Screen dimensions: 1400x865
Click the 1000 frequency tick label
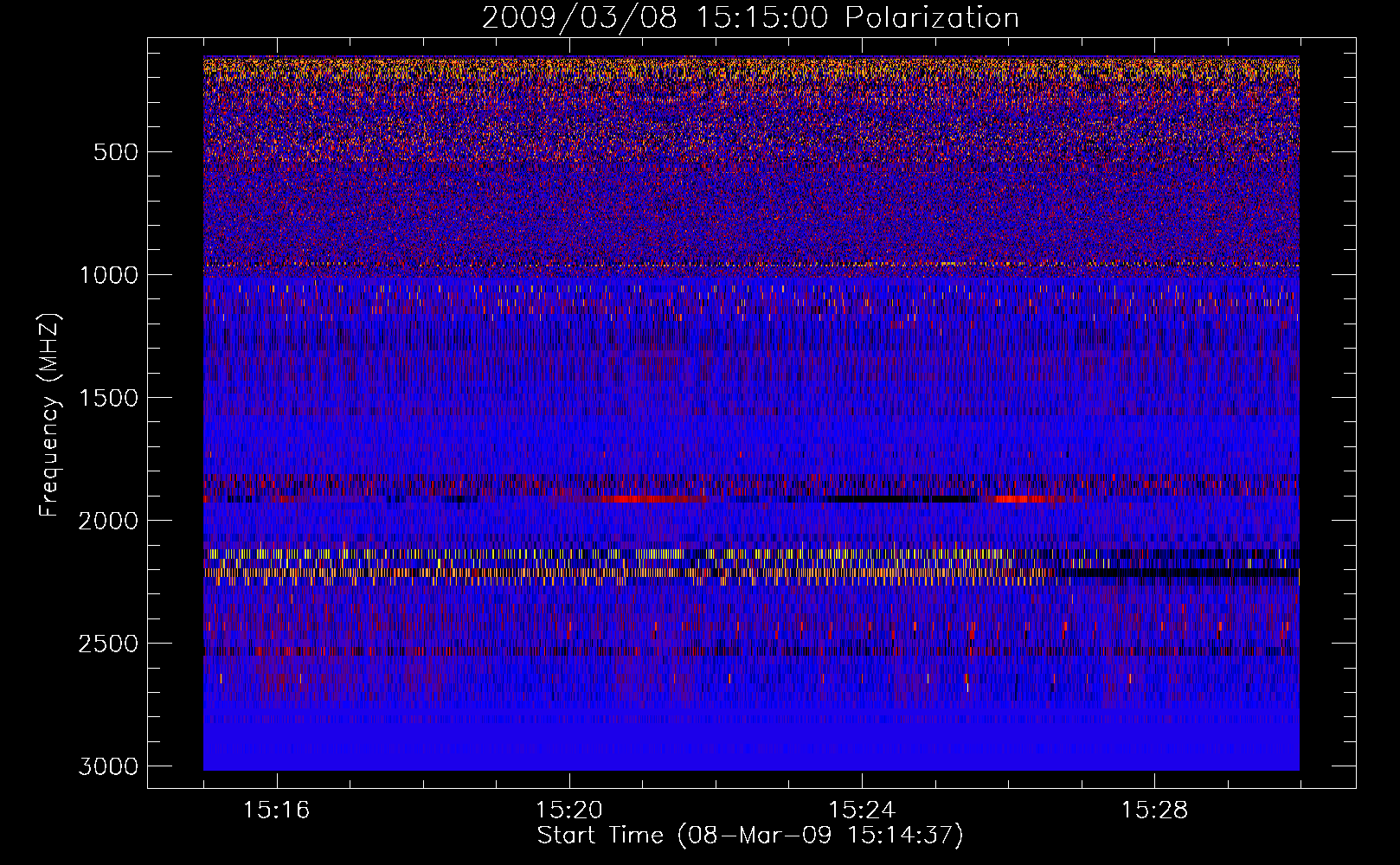point(108,275)
